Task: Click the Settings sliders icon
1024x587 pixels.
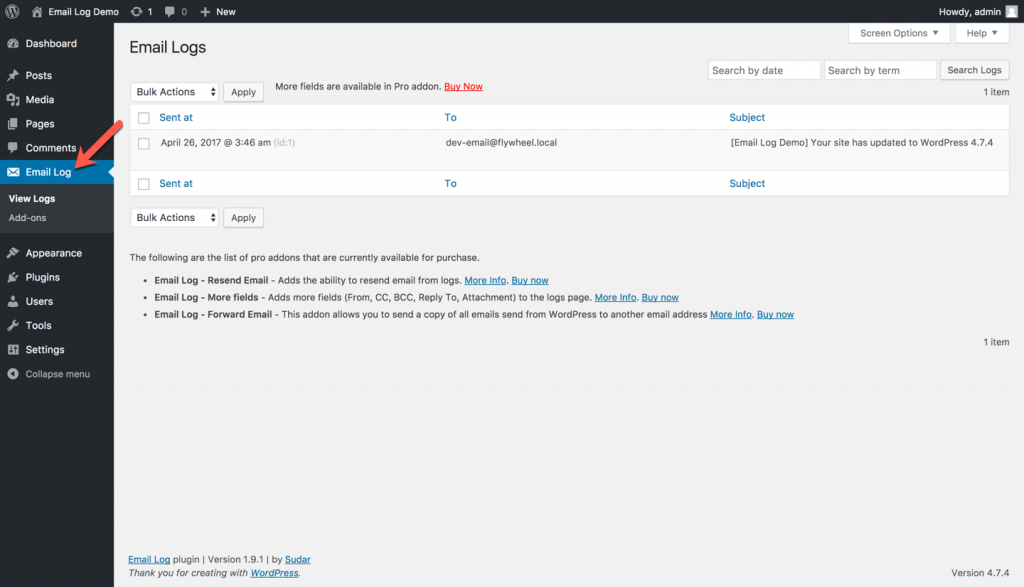Action: point(13,350)
